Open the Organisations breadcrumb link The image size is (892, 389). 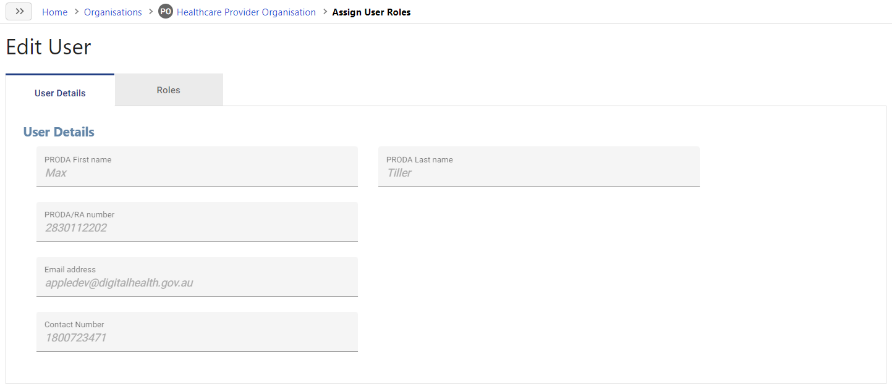pos(113,12)
